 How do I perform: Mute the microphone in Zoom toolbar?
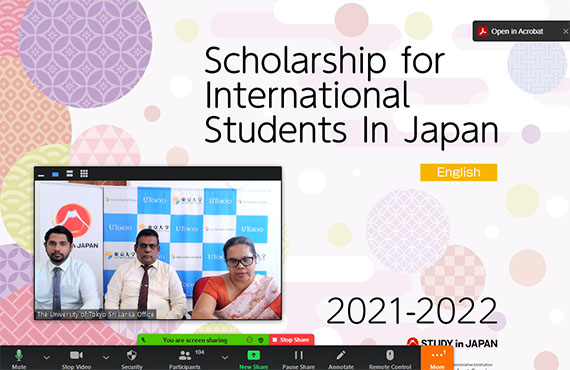pos(19,358)
